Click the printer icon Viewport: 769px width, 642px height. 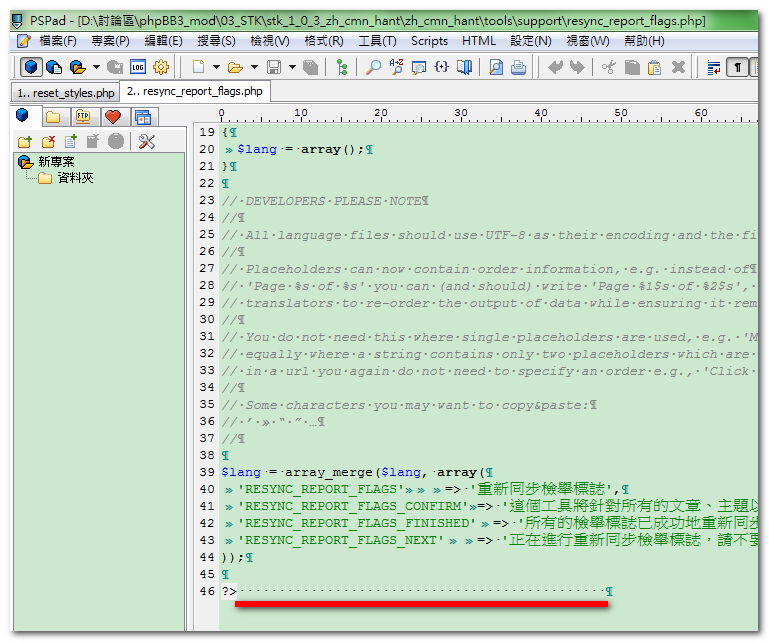pyautogui.click(x=518, y=67)
